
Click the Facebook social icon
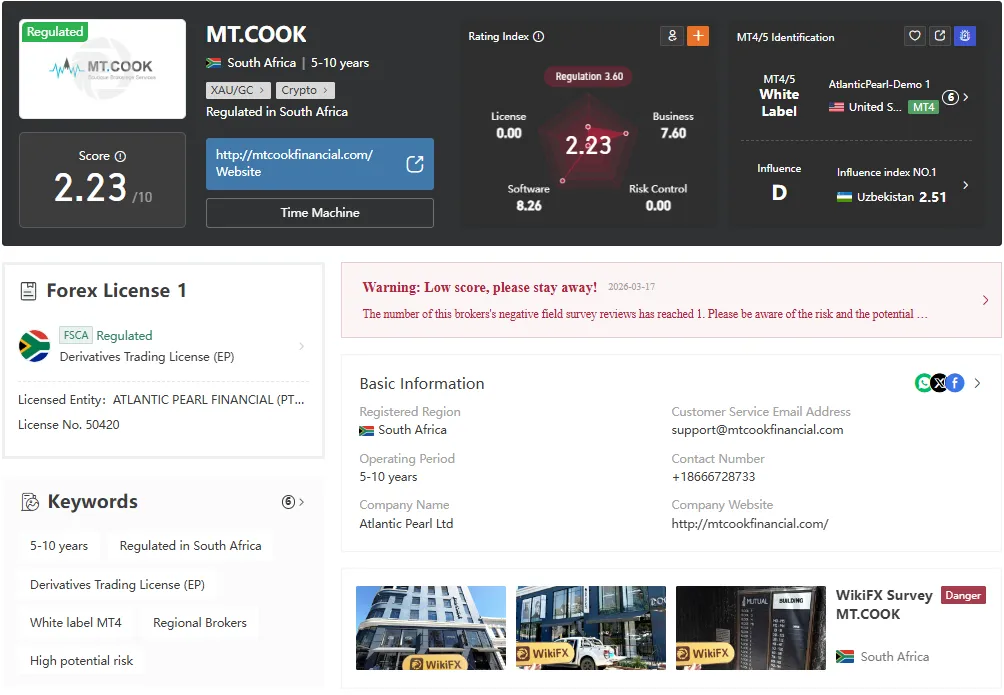[955, 383]
